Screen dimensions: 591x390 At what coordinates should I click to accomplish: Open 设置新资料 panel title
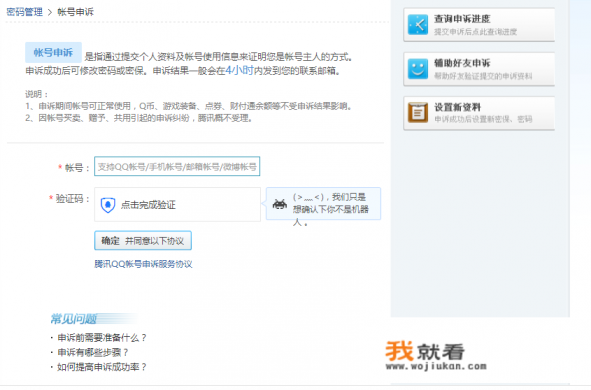click(457, 107)
